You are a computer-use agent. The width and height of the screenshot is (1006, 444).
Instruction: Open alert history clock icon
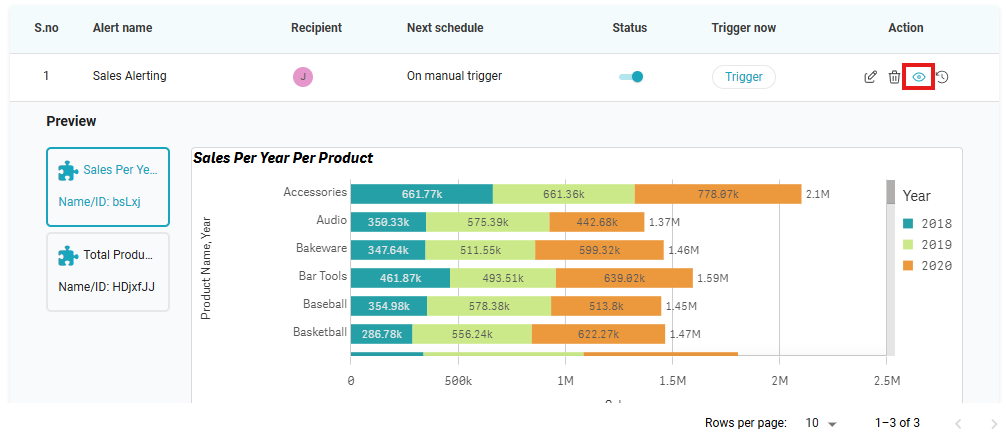click(942, 77)
